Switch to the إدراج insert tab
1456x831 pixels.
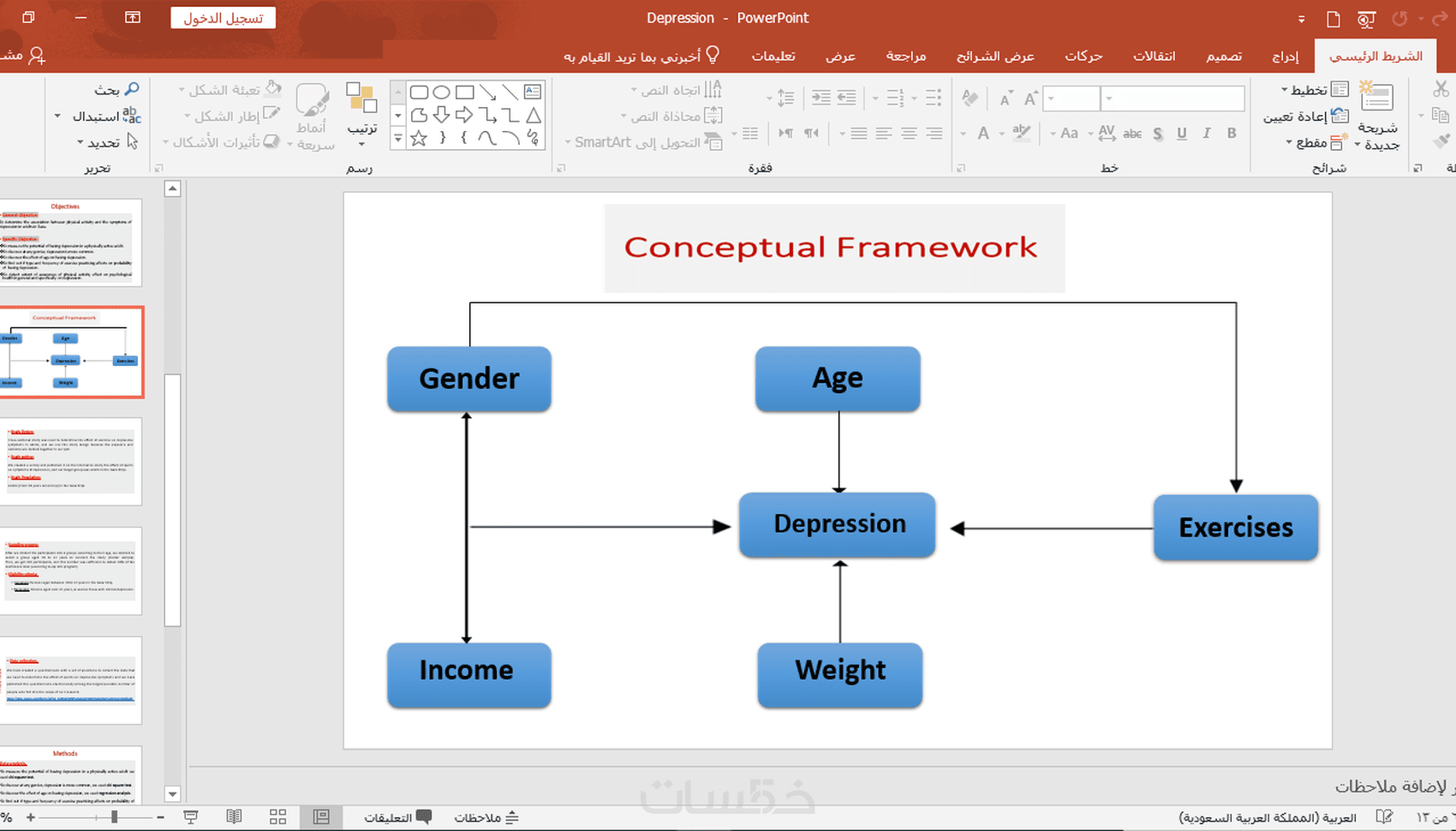tap(1285, 57)
